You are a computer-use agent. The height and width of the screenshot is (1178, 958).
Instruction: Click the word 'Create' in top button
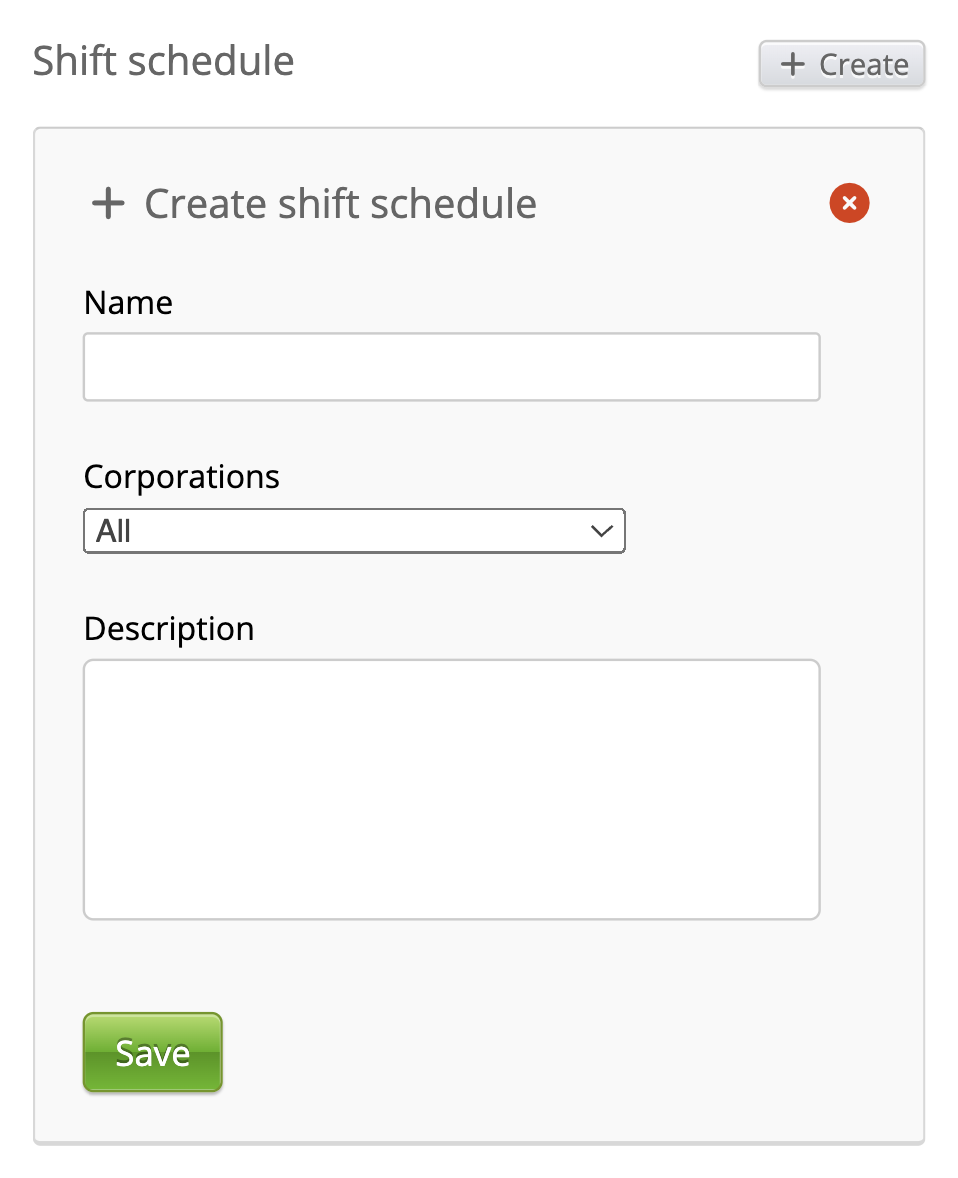tap(864, 65)
